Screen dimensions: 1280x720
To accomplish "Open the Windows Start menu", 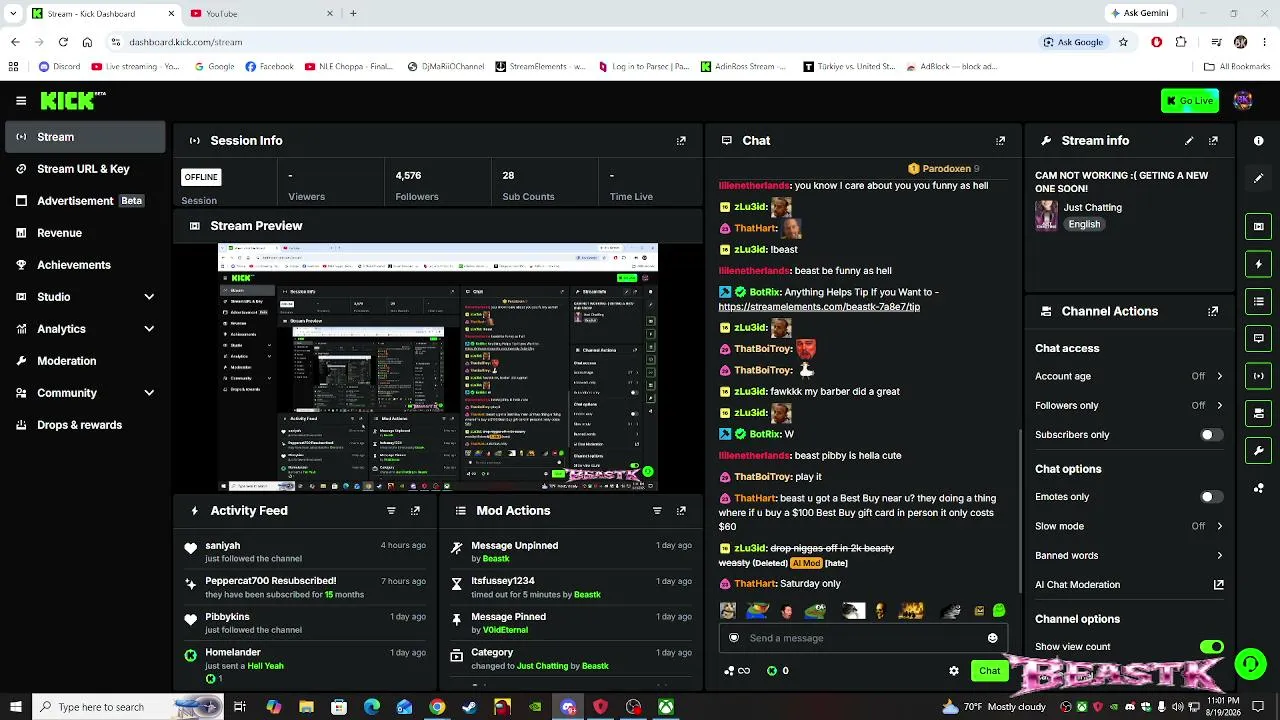I will 15,707.
